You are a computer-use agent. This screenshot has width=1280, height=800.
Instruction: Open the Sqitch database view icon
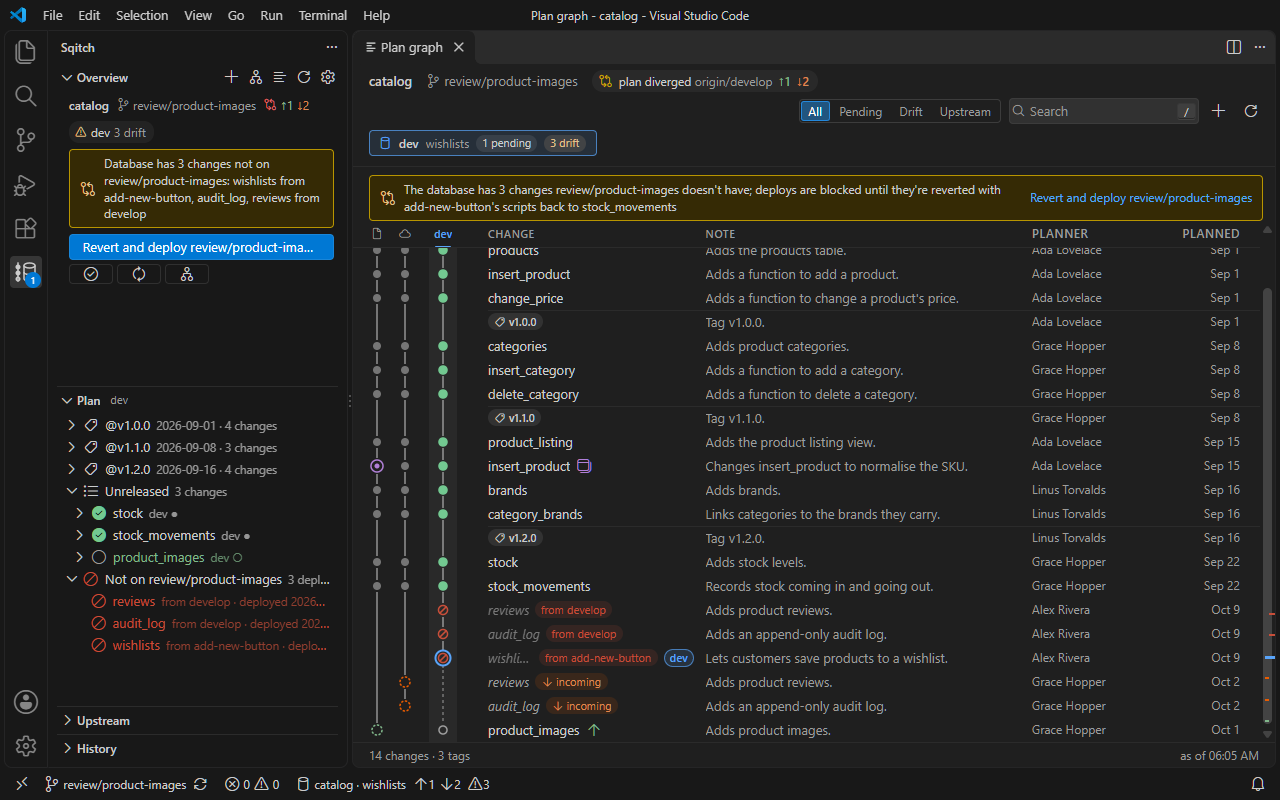click(x=26, y=273)
